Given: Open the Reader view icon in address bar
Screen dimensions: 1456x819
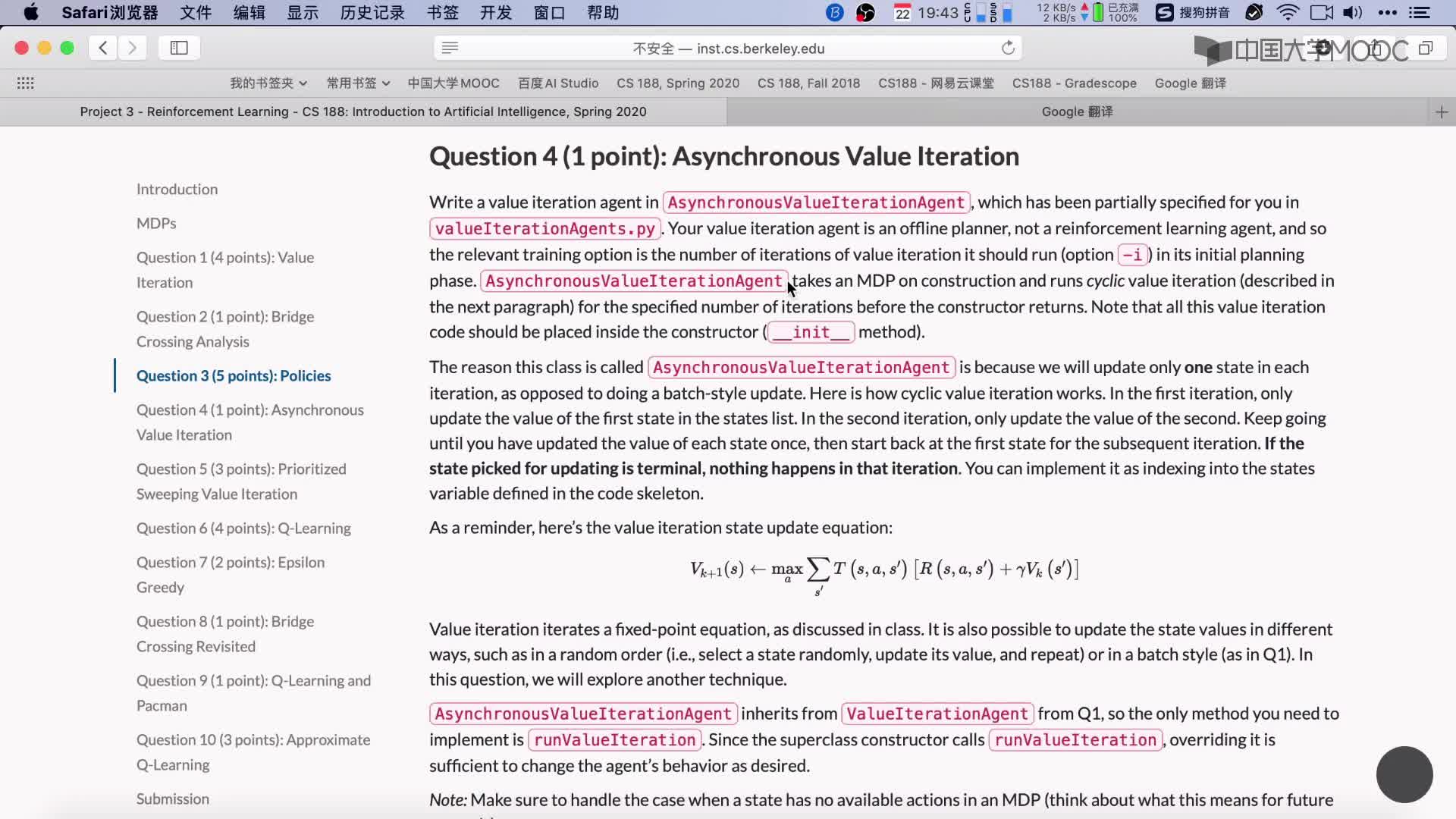Looking at the screenshot, I should coord(450,48).
